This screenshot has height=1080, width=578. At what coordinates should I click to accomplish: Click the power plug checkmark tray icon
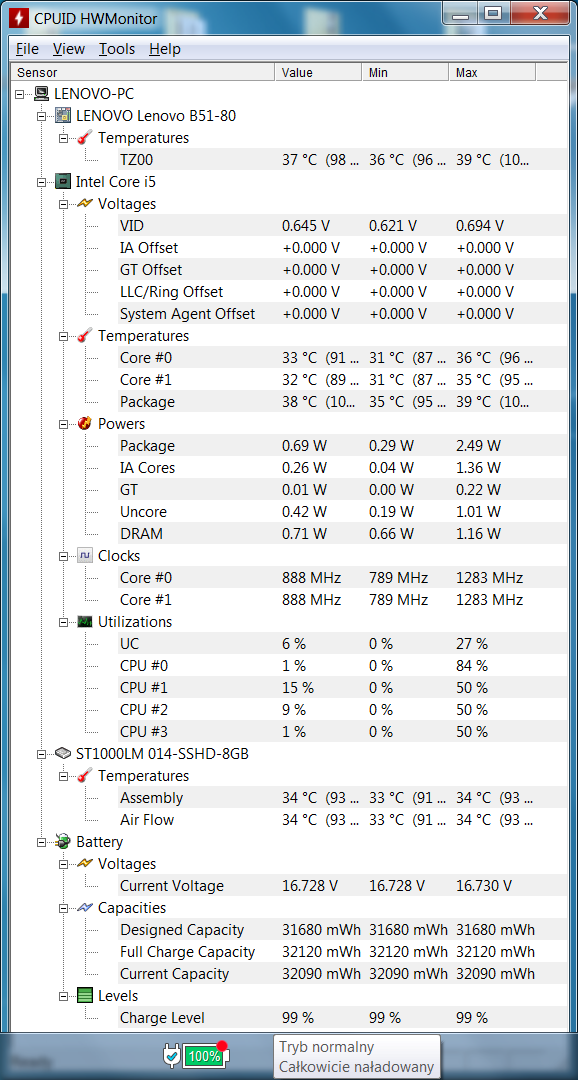[x=172, y=1055]
